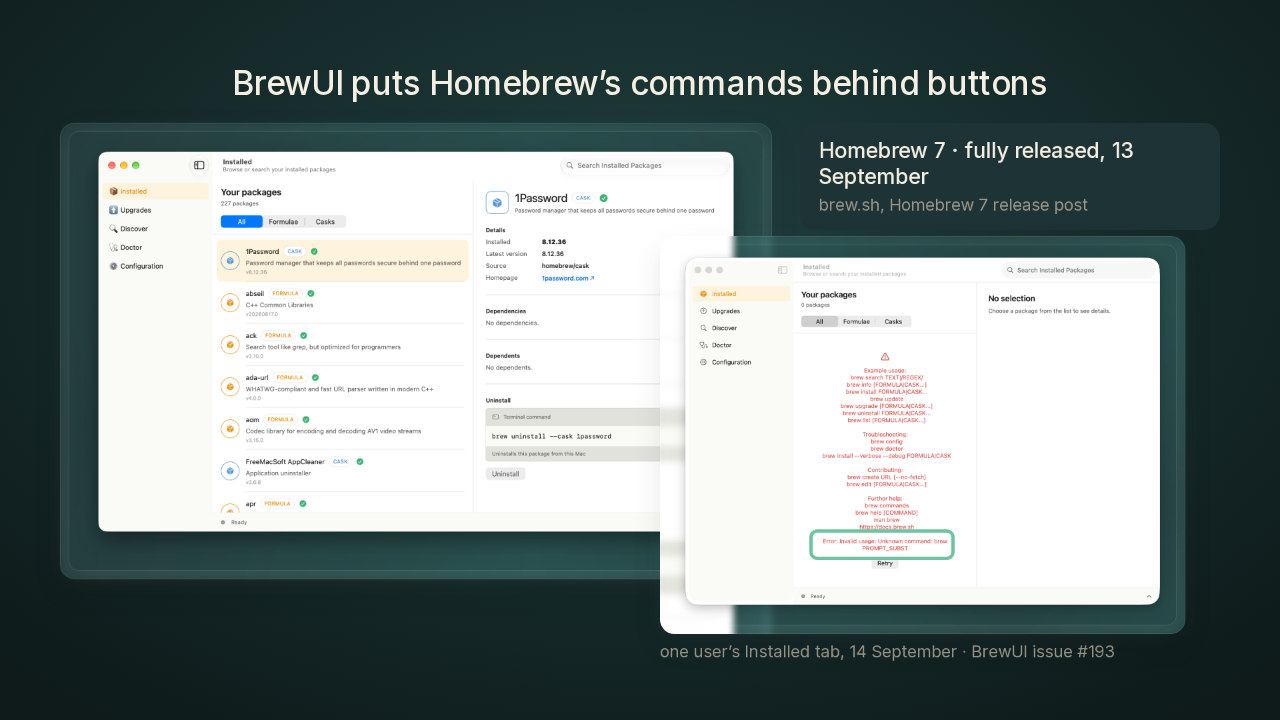Open the 1password.com homepage link
This screenshot has width=1280, height=720.
(x=568, y=278)
